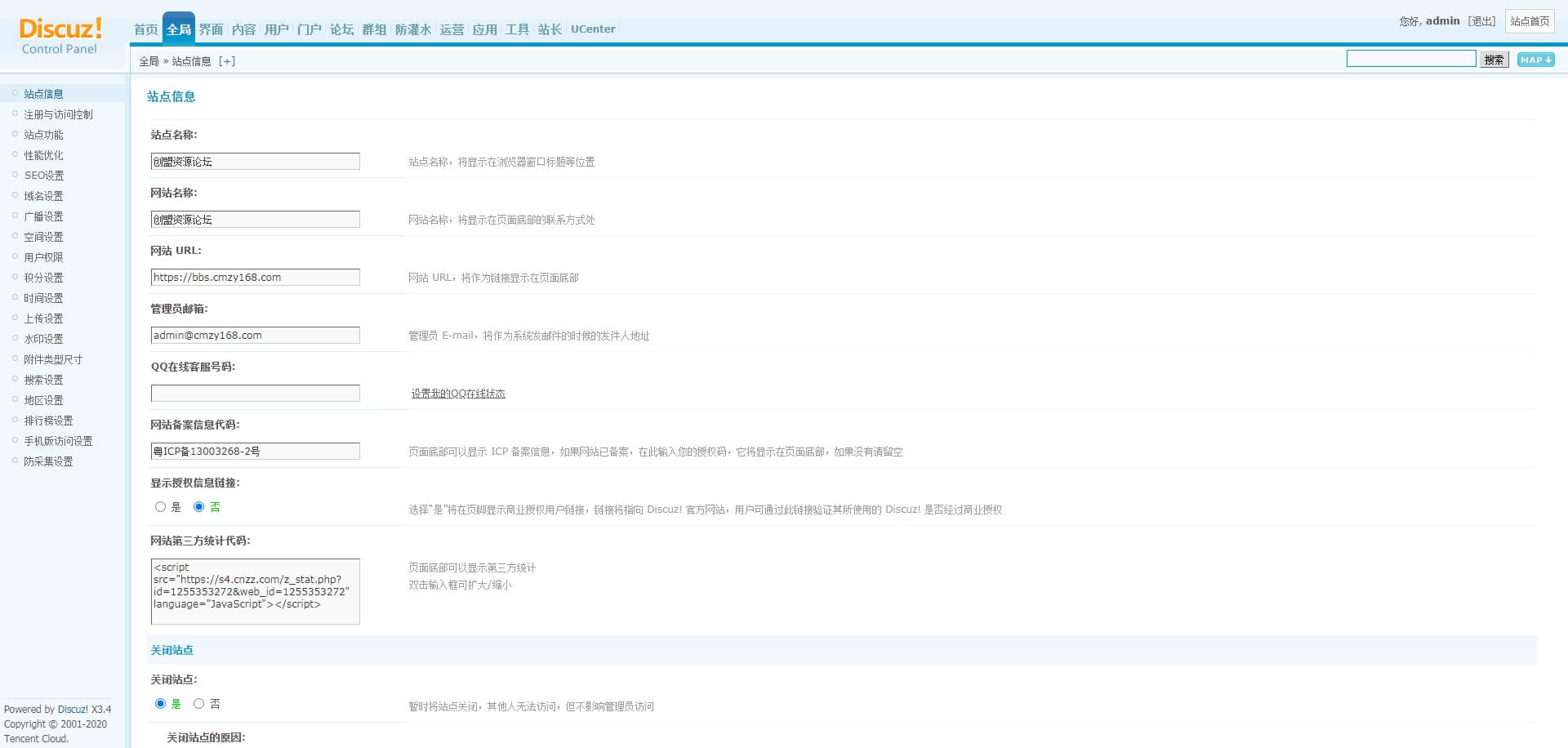Open the 站长 menu

pos(550,29)
